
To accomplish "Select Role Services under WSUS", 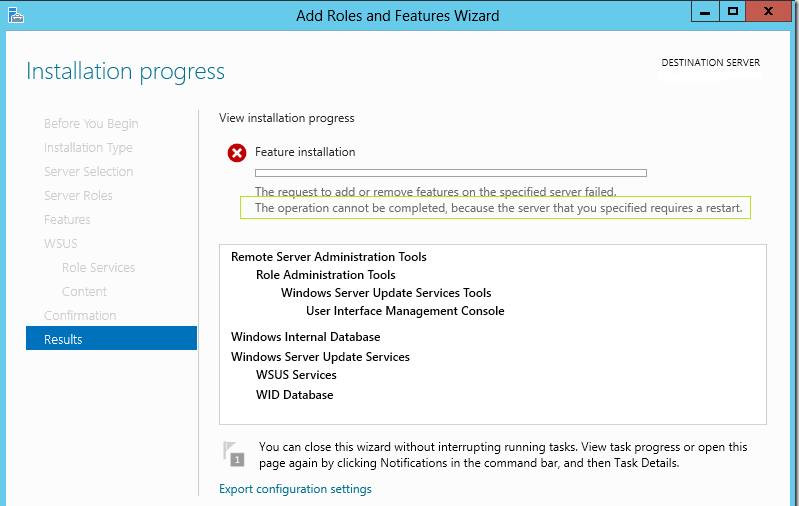I will pos(98,268).
